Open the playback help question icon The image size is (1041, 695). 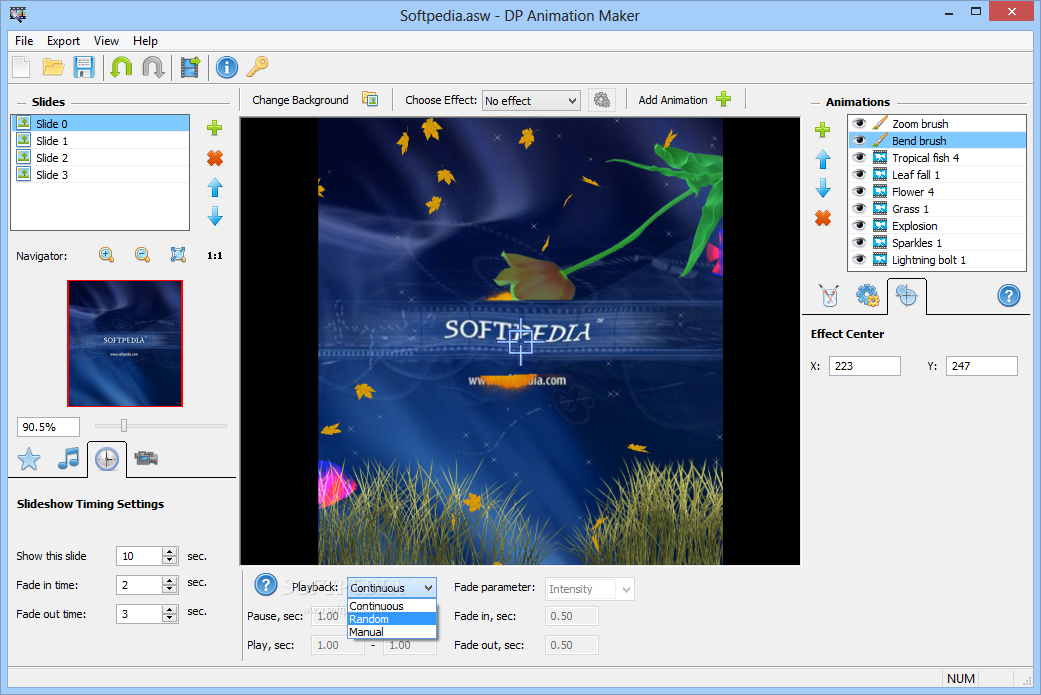click(x=266, y=585)
